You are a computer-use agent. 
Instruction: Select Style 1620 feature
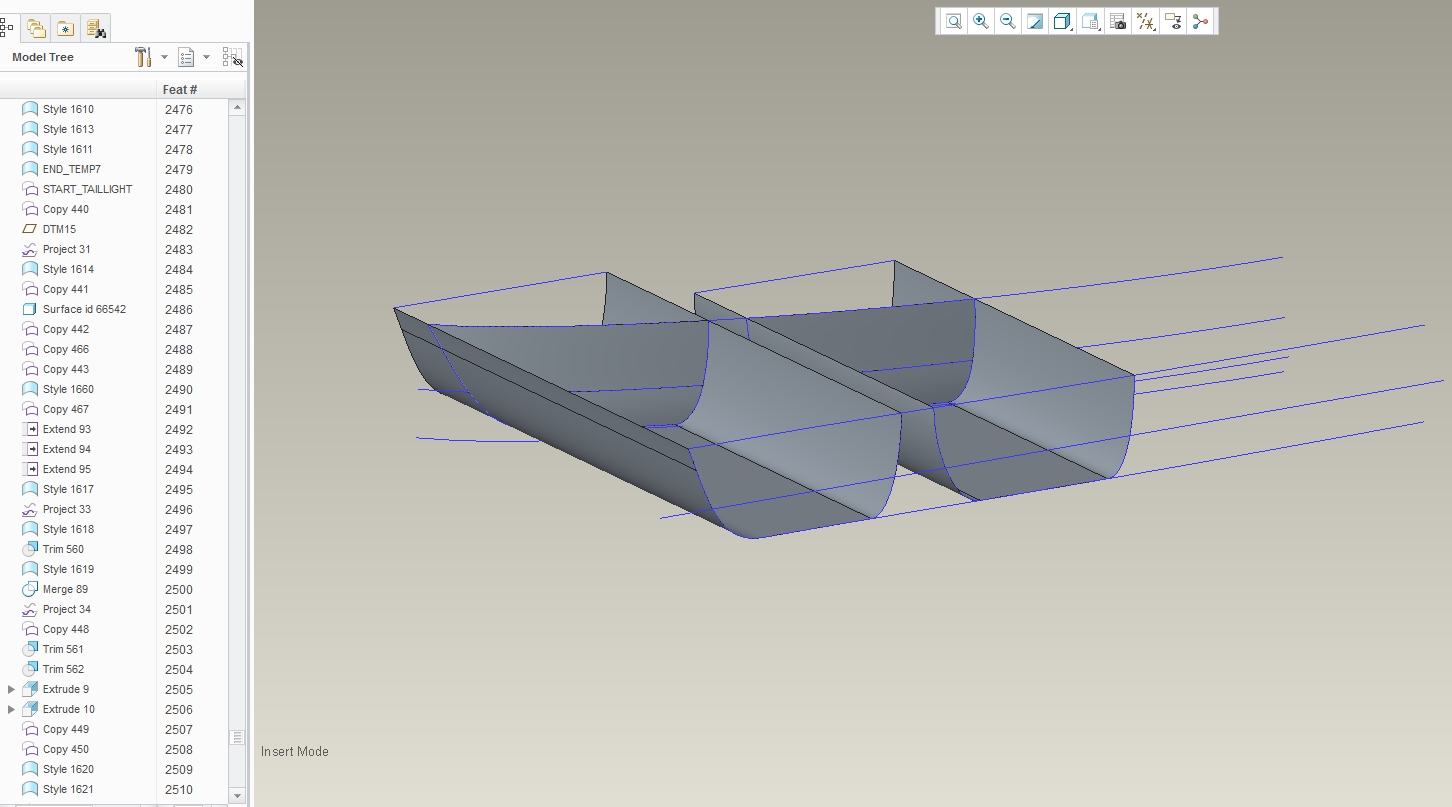[x=68, y=769]
